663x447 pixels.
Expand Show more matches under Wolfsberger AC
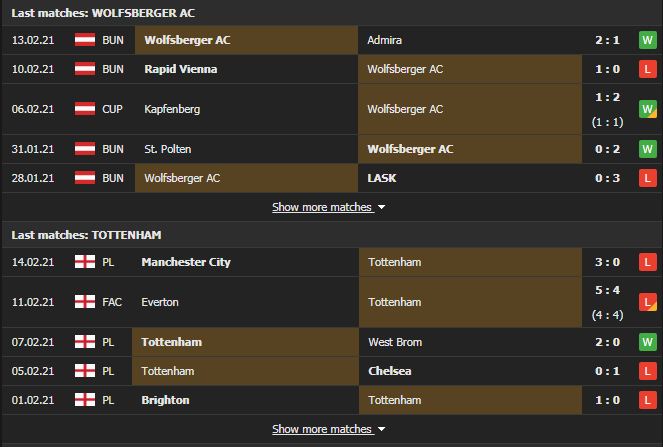(x=322, y=207)
